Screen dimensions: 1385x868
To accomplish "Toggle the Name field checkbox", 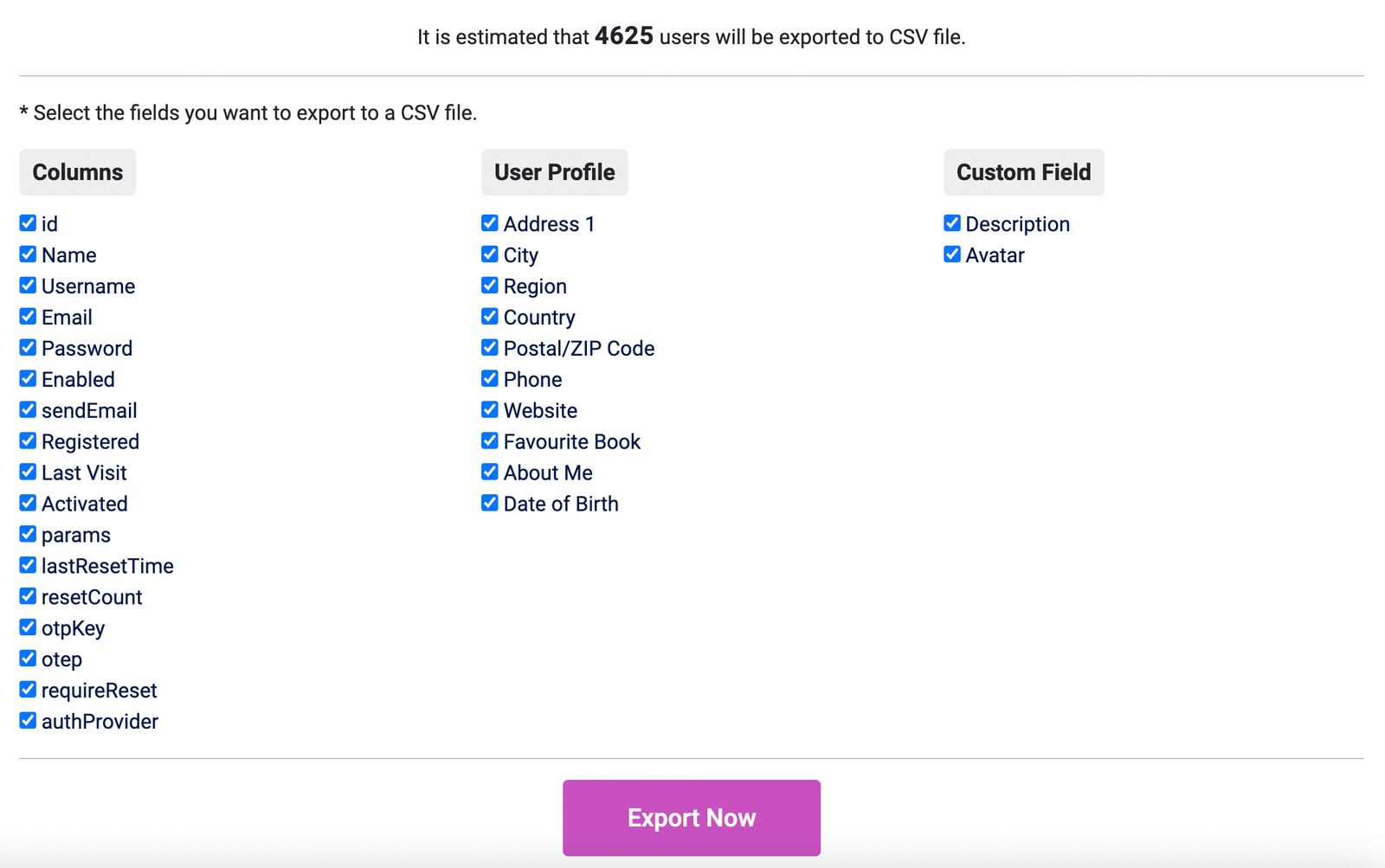I will pos(27,254).
